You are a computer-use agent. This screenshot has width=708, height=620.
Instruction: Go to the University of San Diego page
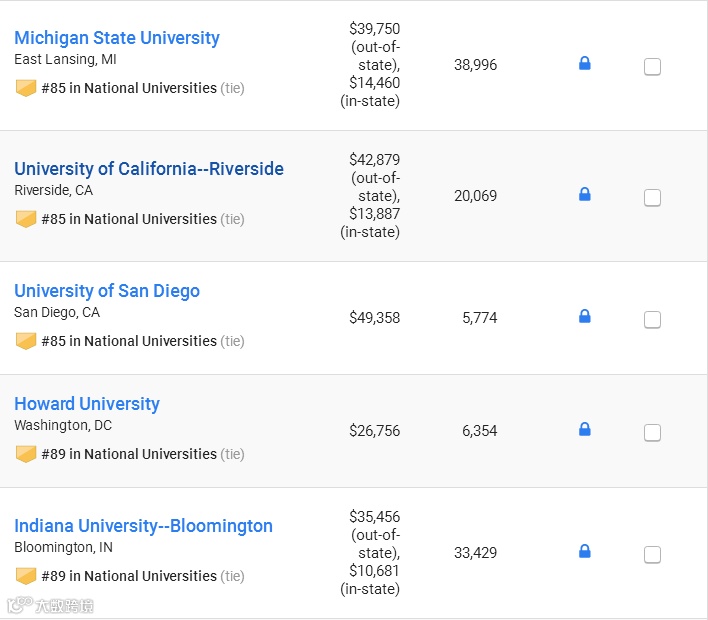coord(107,291)
